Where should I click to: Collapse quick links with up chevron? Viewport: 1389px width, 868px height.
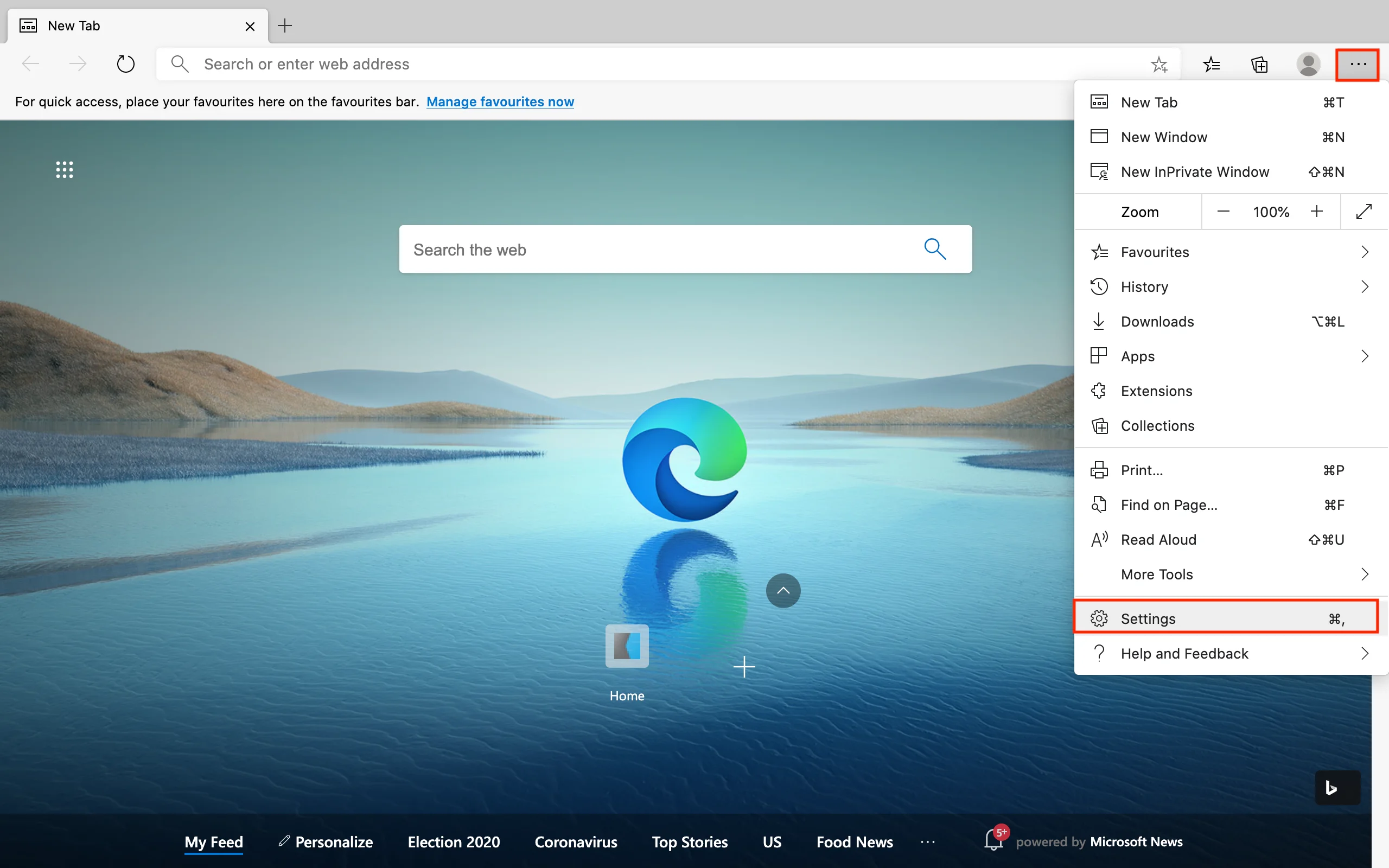(783, 590)
